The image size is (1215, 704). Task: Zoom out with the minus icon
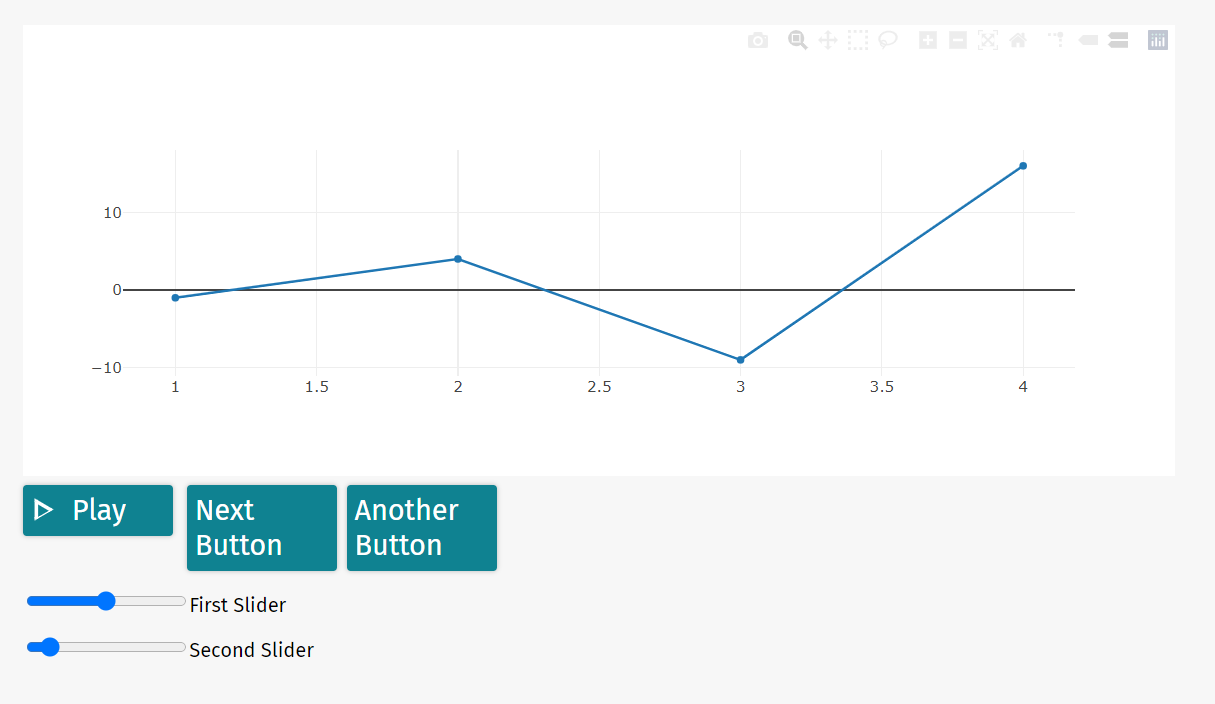point(958,40)
